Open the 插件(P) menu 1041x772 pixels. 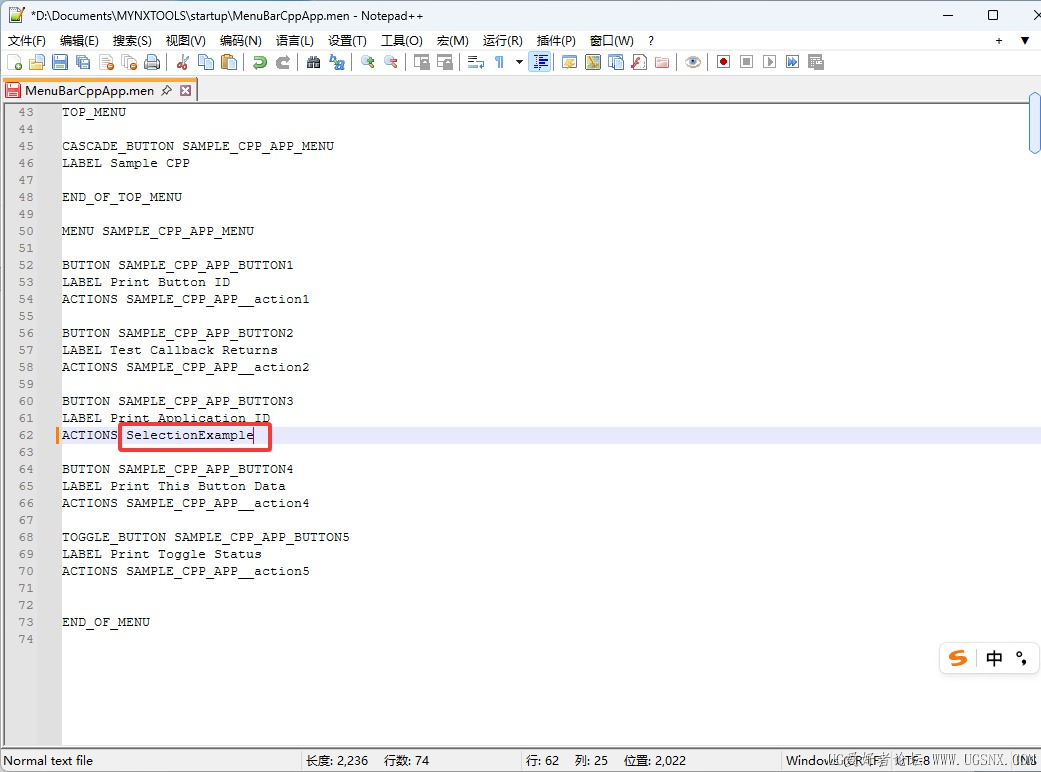pyautogui.click(x=556, y=41)
